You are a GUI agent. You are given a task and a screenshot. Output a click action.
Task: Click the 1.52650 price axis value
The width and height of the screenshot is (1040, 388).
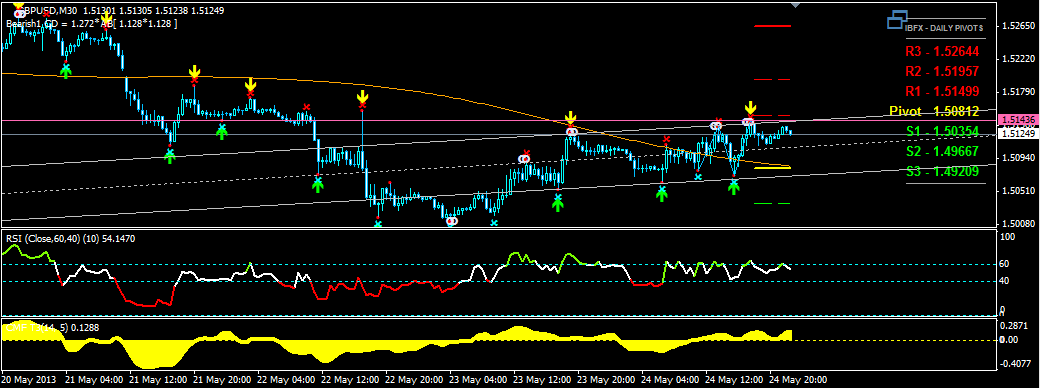point(1019,27)
